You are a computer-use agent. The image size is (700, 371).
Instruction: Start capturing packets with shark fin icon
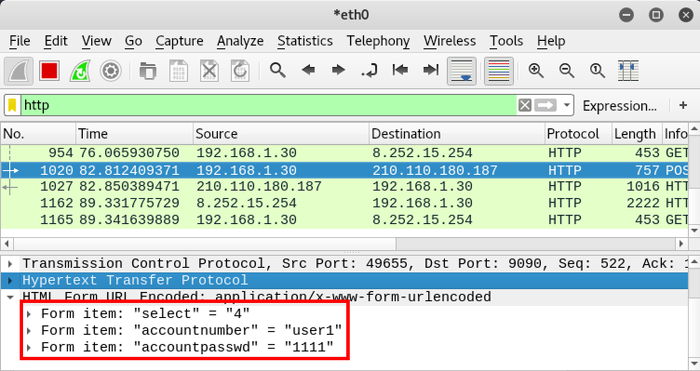[x=19, y=71]
